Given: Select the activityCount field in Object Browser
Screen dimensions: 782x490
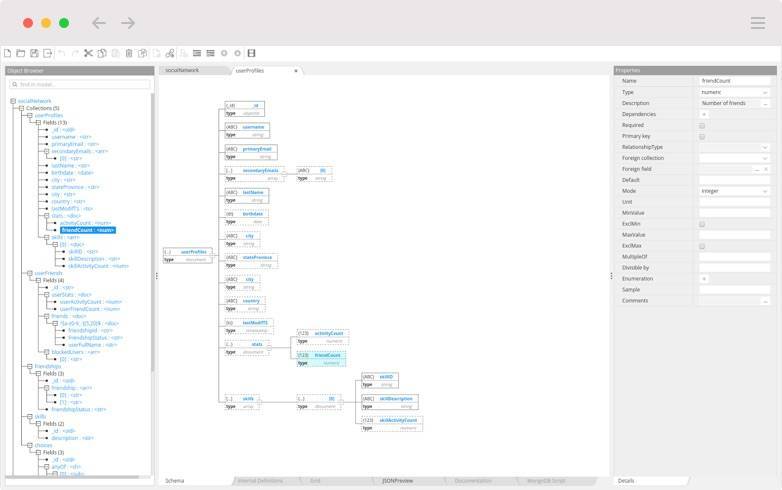Looking at the screenshot, I should click(88, 223).
